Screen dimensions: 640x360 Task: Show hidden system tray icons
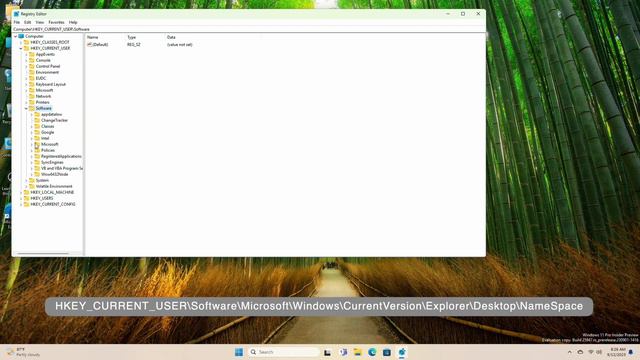(569, 352)
